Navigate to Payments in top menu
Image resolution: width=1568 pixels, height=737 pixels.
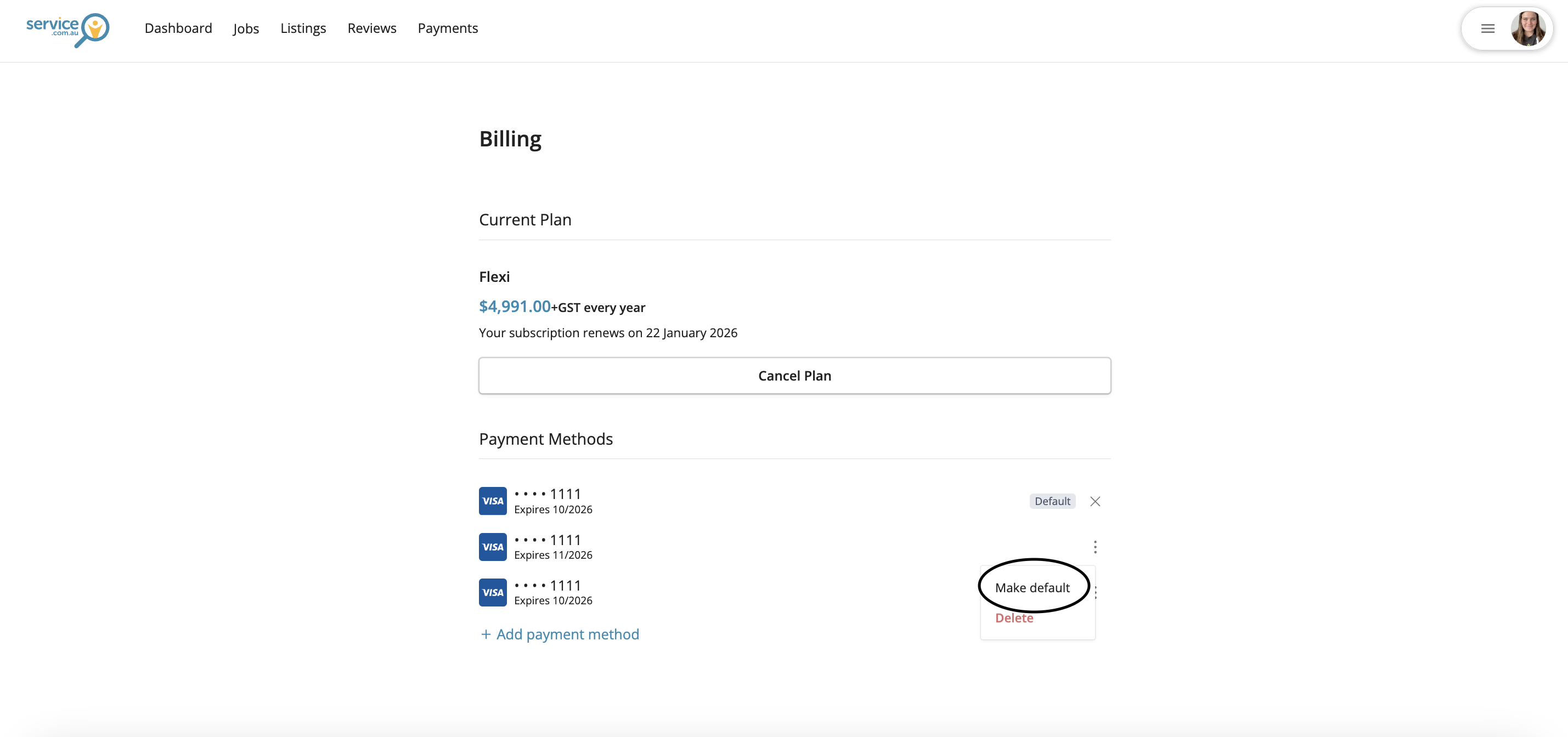click(447, 29)
